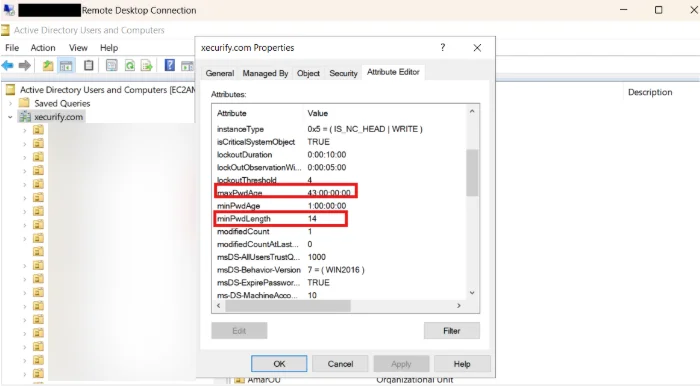Select the lockoutDuration attribute row
This screenshot has height=386, width=700.
pyautogui.click(x=340, y=155)
